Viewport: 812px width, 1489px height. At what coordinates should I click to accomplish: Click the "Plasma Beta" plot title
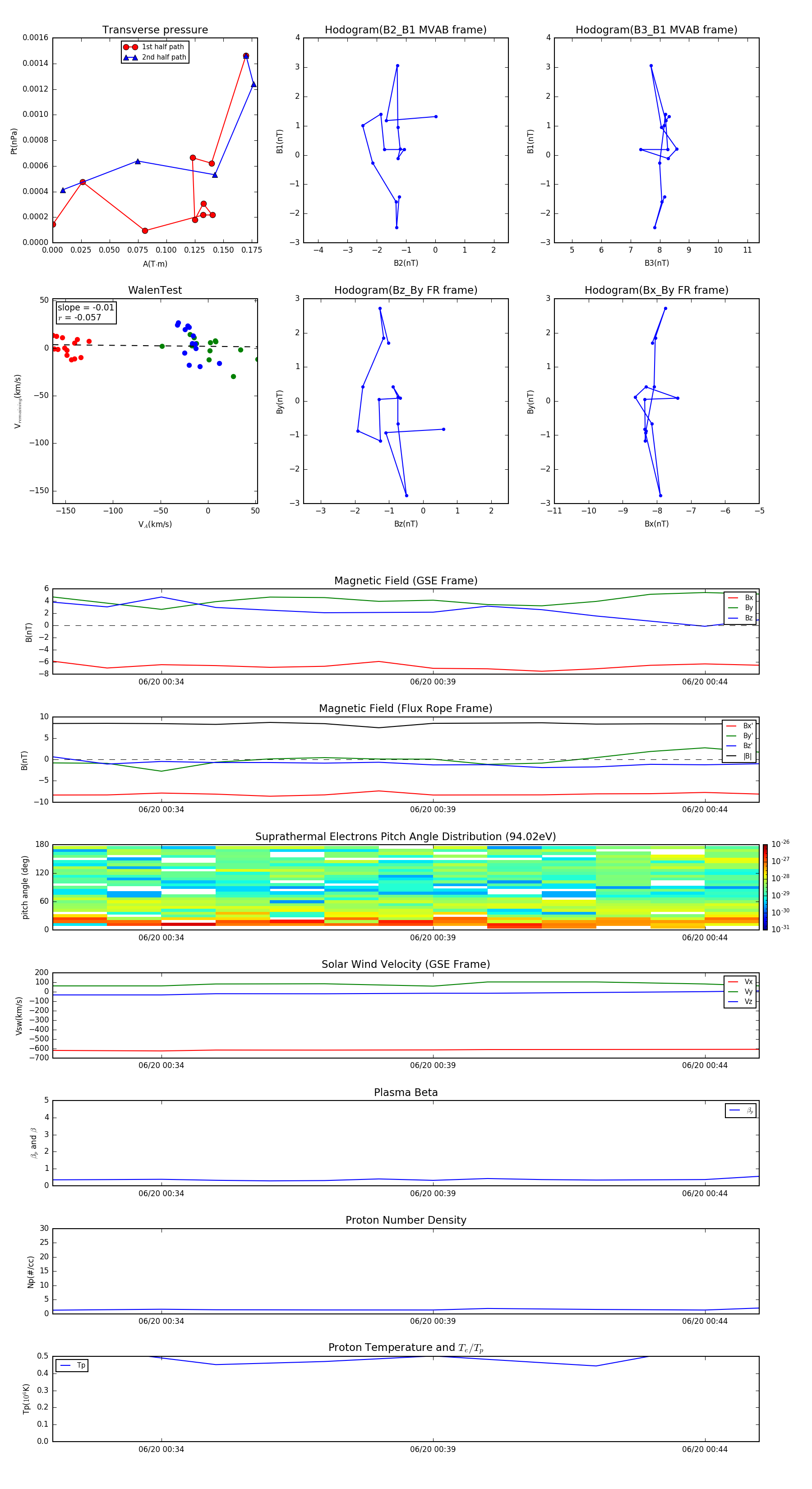click(x=406, y=1093)
